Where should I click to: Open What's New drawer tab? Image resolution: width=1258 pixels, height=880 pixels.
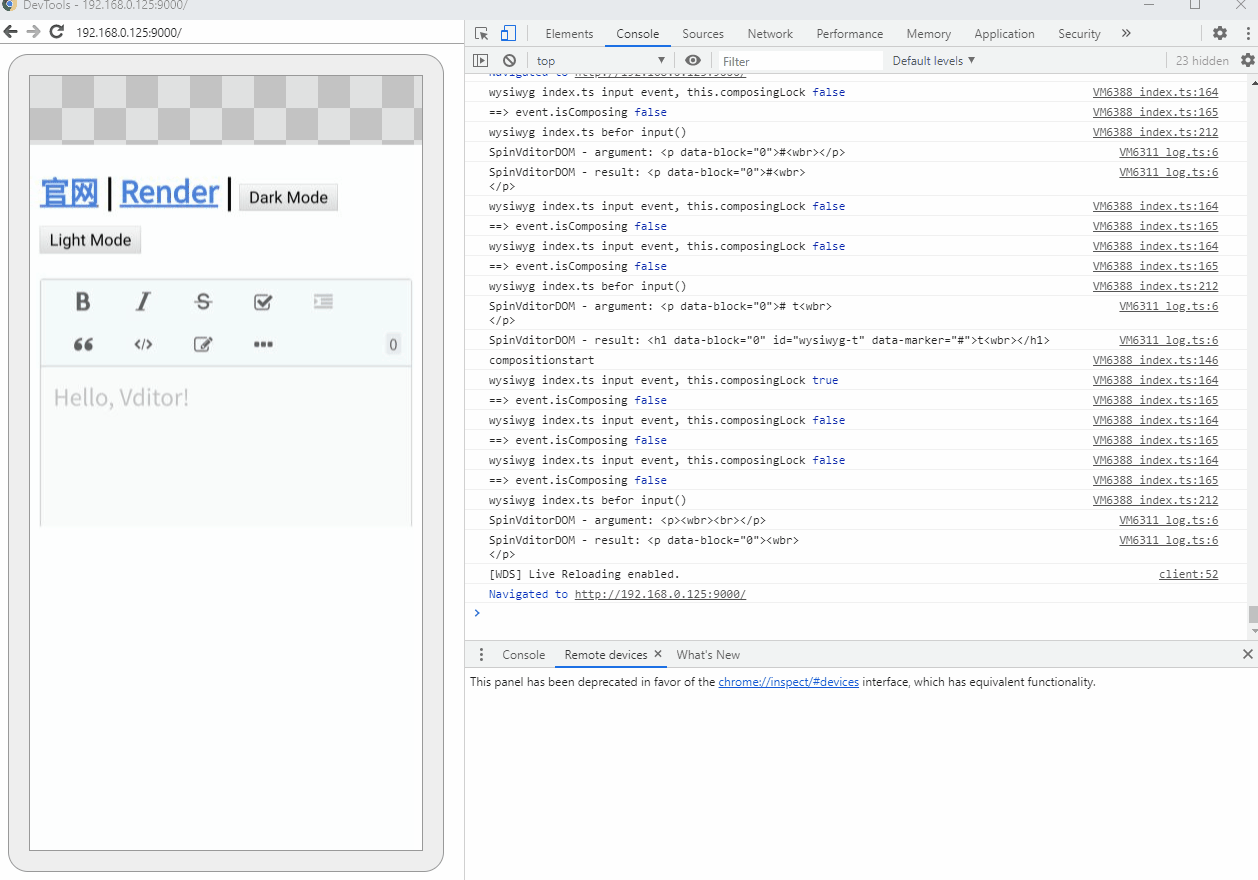[708, 655]
